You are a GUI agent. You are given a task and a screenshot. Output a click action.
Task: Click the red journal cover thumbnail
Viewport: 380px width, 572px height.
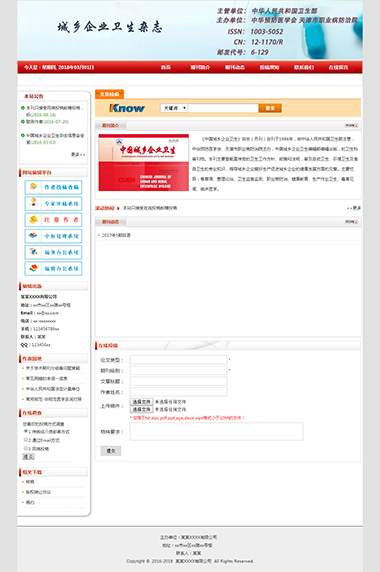(x=144, y=162)
